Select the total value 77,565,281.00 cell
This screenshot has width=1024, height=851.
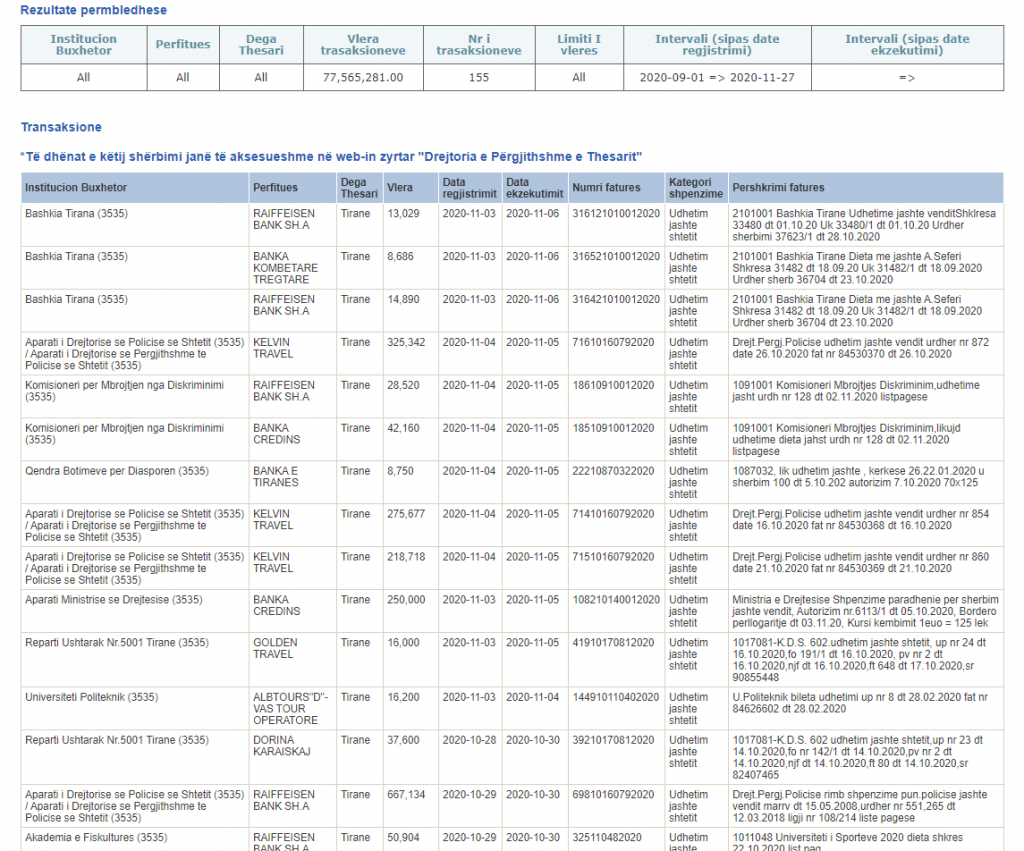pos(362,77)
